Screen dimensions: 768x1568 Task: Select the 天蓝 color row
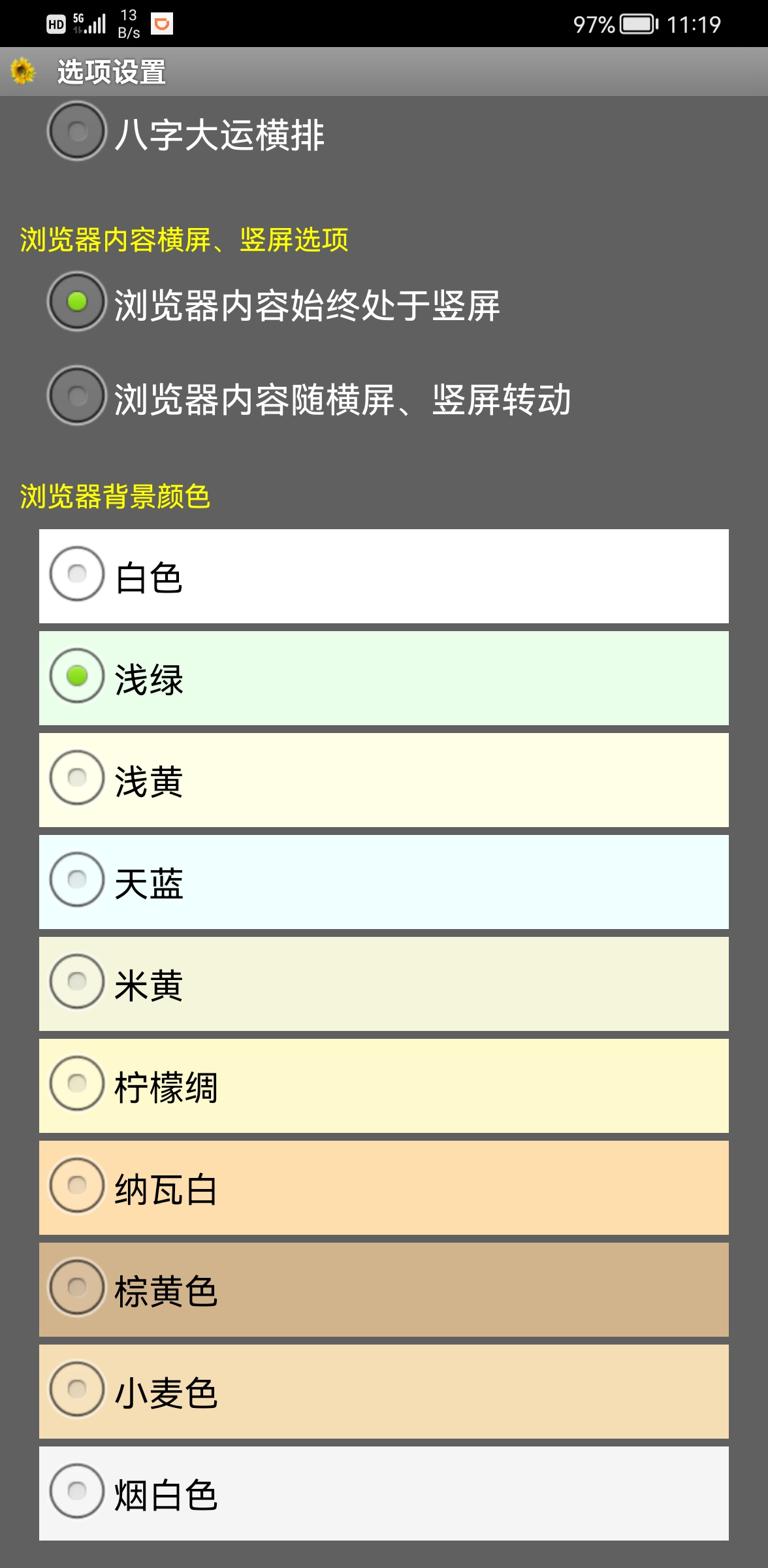(77, 880)
